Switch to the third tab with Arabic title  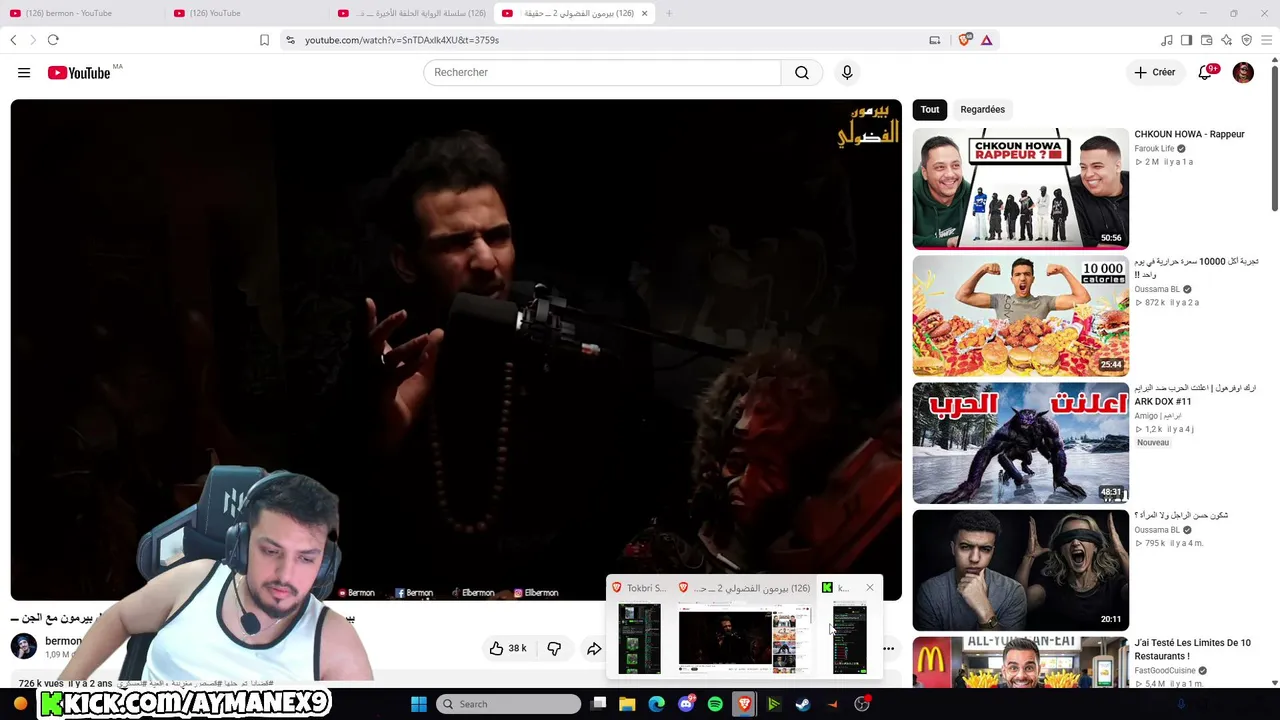pos(410,13)
